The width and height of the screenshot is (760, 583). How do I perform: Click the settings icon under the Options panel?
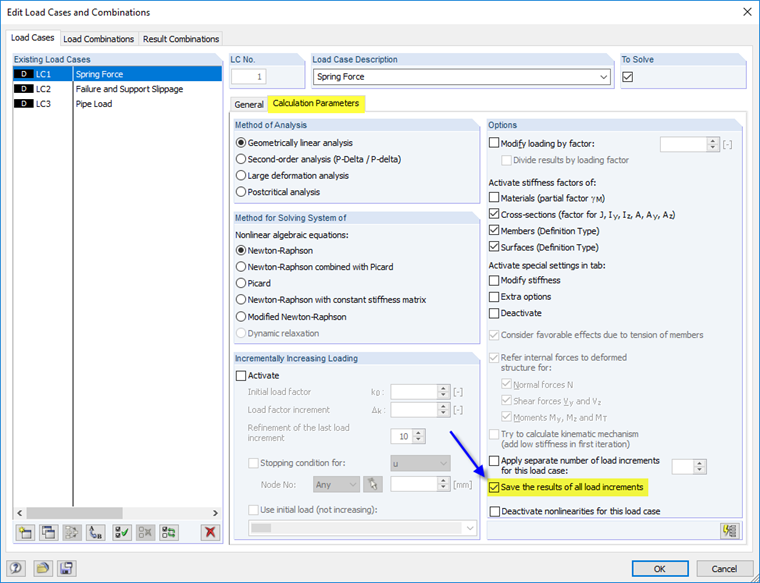coord(730,531)
